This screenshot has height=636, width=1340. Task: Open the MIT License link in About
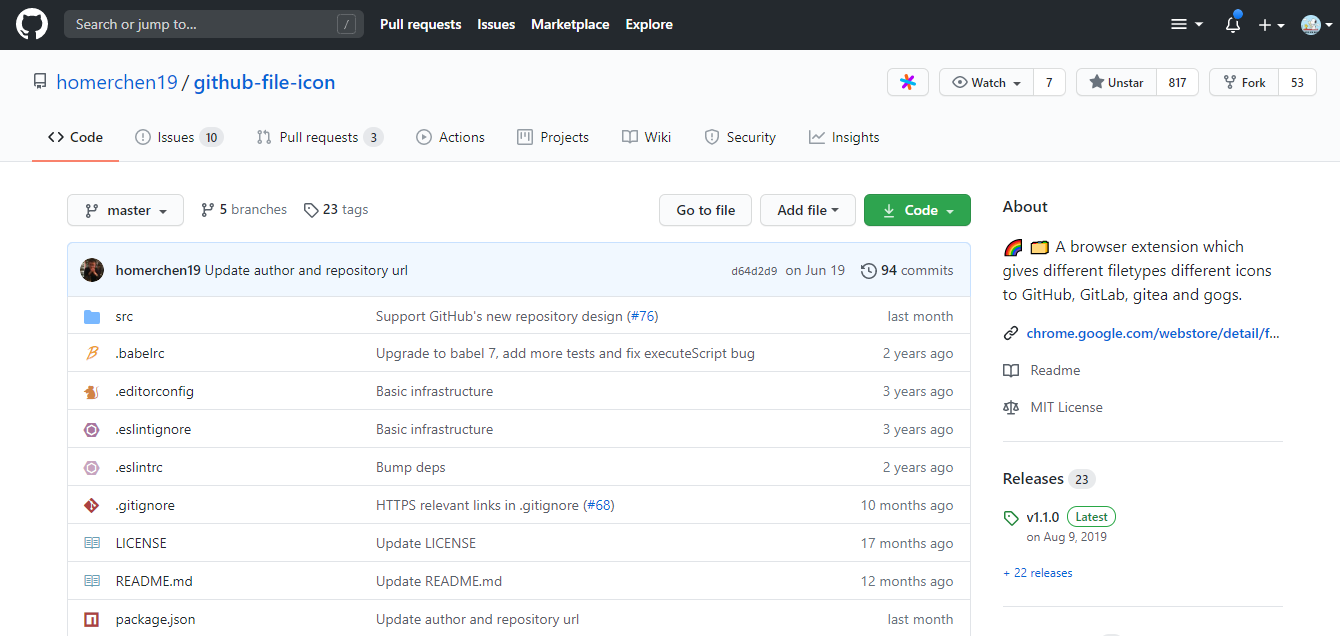click(x=1066, y=407)
